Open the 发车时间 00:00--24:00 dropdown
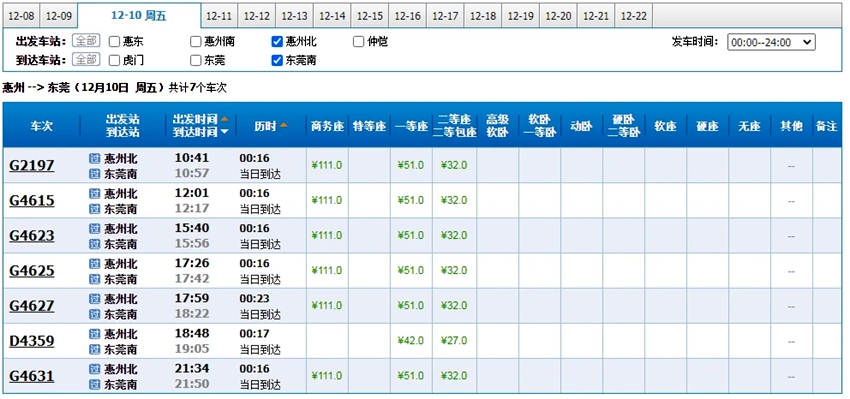 771,42
